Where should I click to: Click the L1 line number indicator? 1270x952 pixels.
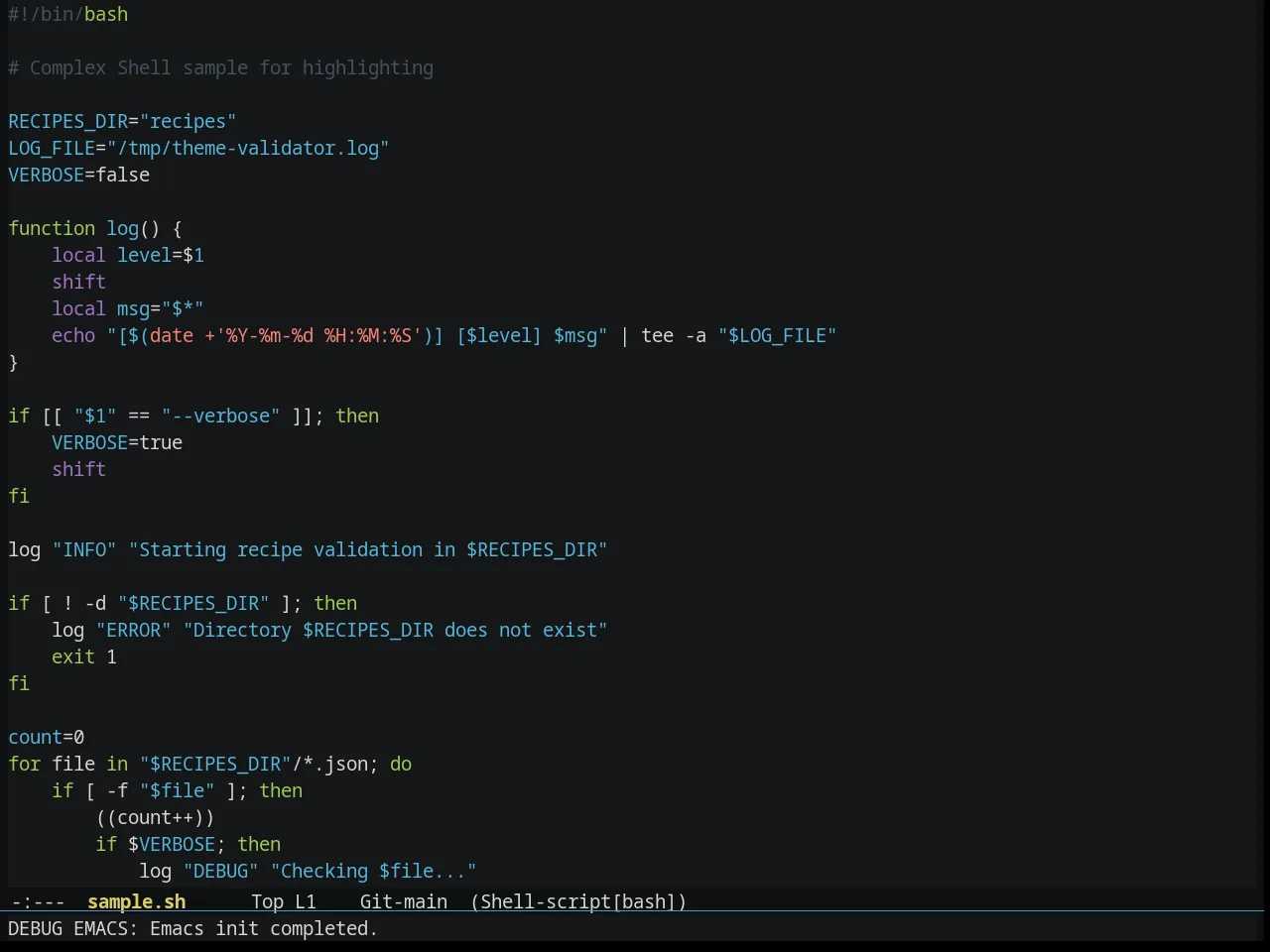point(305,901)
